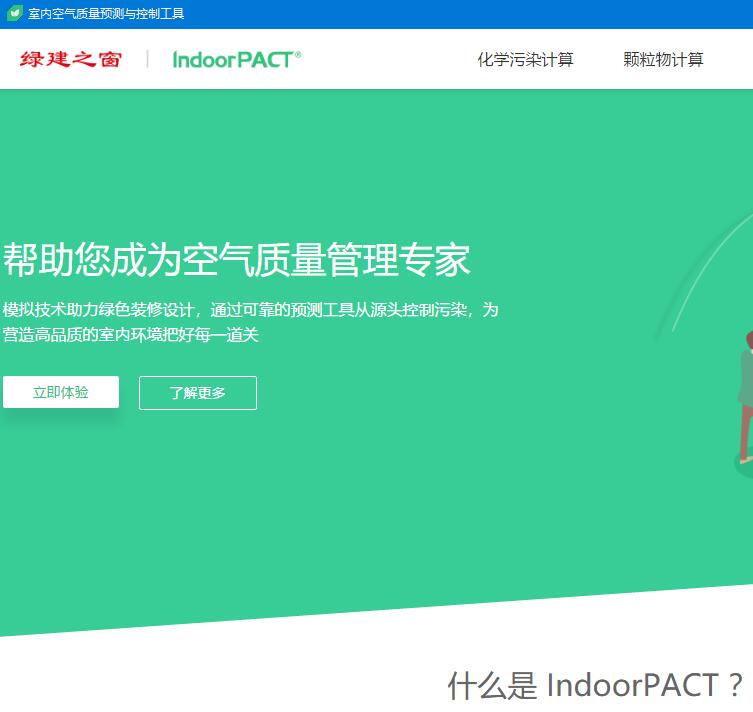Click the headline 帮助您成为空气质量管理专家
Viewport: 753px width, 712px height.
click(x=236, y=260)
